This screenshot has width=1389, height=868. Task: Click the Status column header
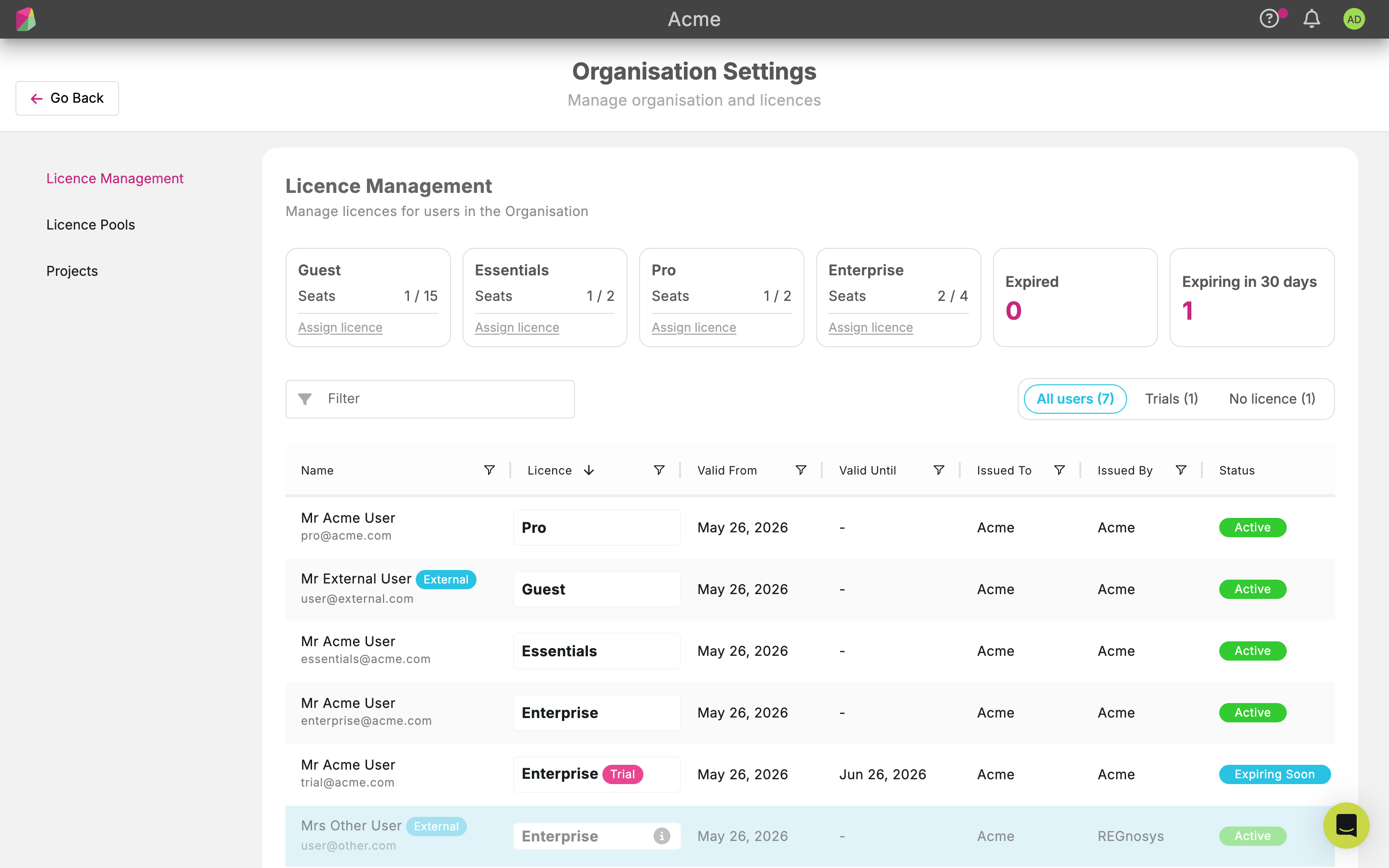(1236, 470)
